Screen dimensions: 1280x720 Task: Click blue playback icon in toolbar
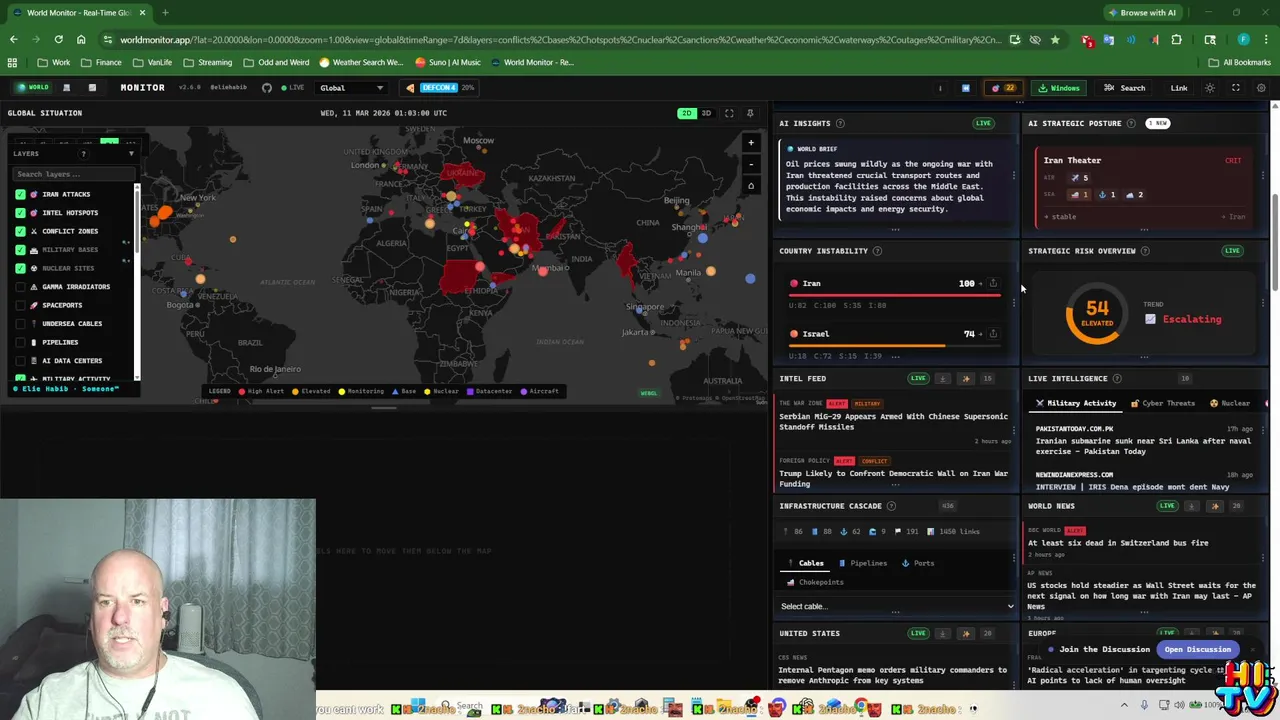(x=965, y=88)
